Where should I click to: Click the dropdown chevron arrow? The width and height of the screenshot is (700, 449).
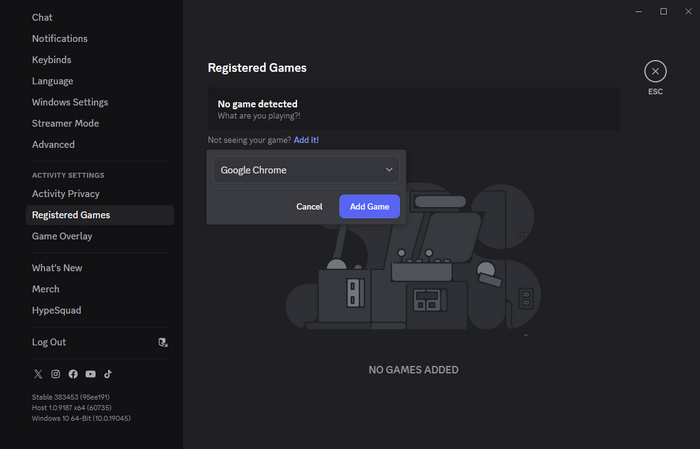point(389,170)
